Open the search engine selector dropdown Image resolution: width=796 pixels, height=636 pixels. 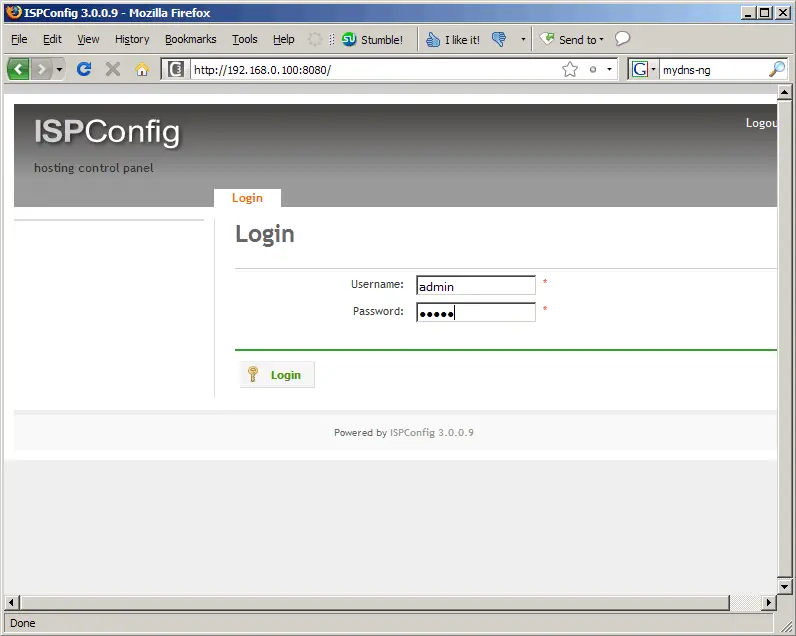coord(653,69)
